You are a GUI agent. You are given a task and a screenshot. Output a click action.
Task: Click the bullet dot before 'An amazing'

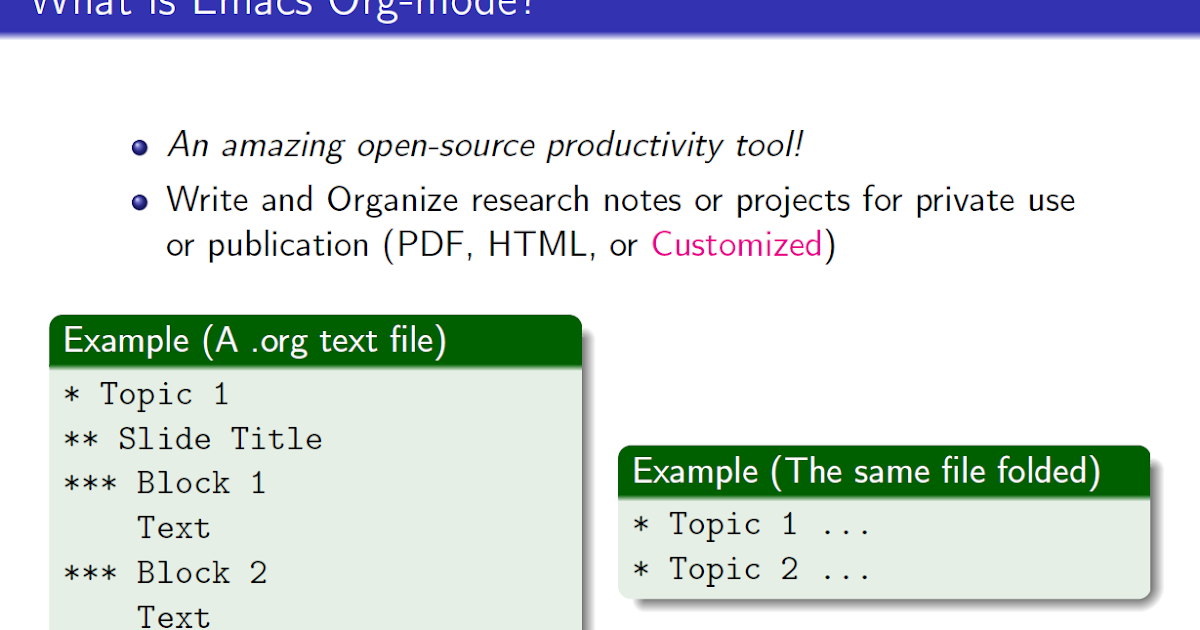(140, 148)
